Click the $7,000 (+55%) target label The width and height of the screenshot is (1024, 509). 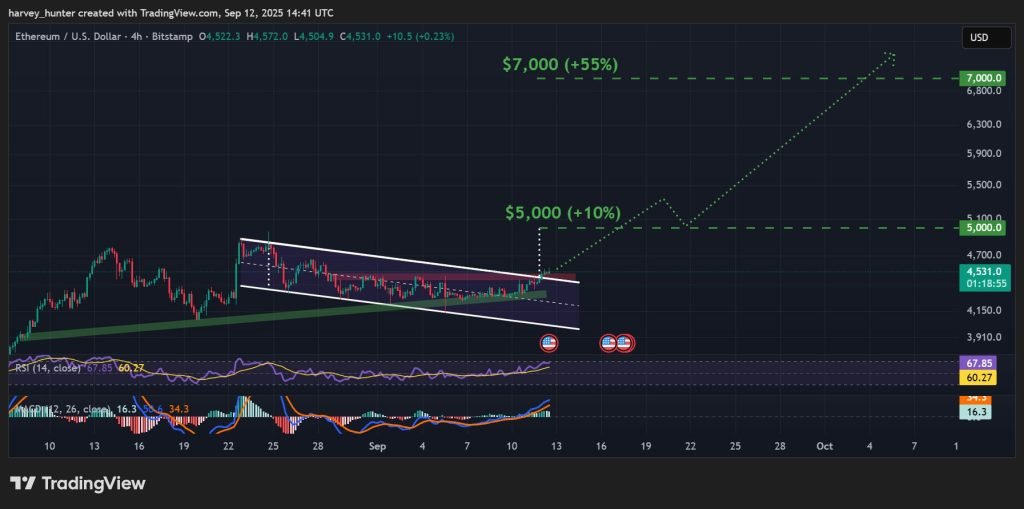(560, 65)
